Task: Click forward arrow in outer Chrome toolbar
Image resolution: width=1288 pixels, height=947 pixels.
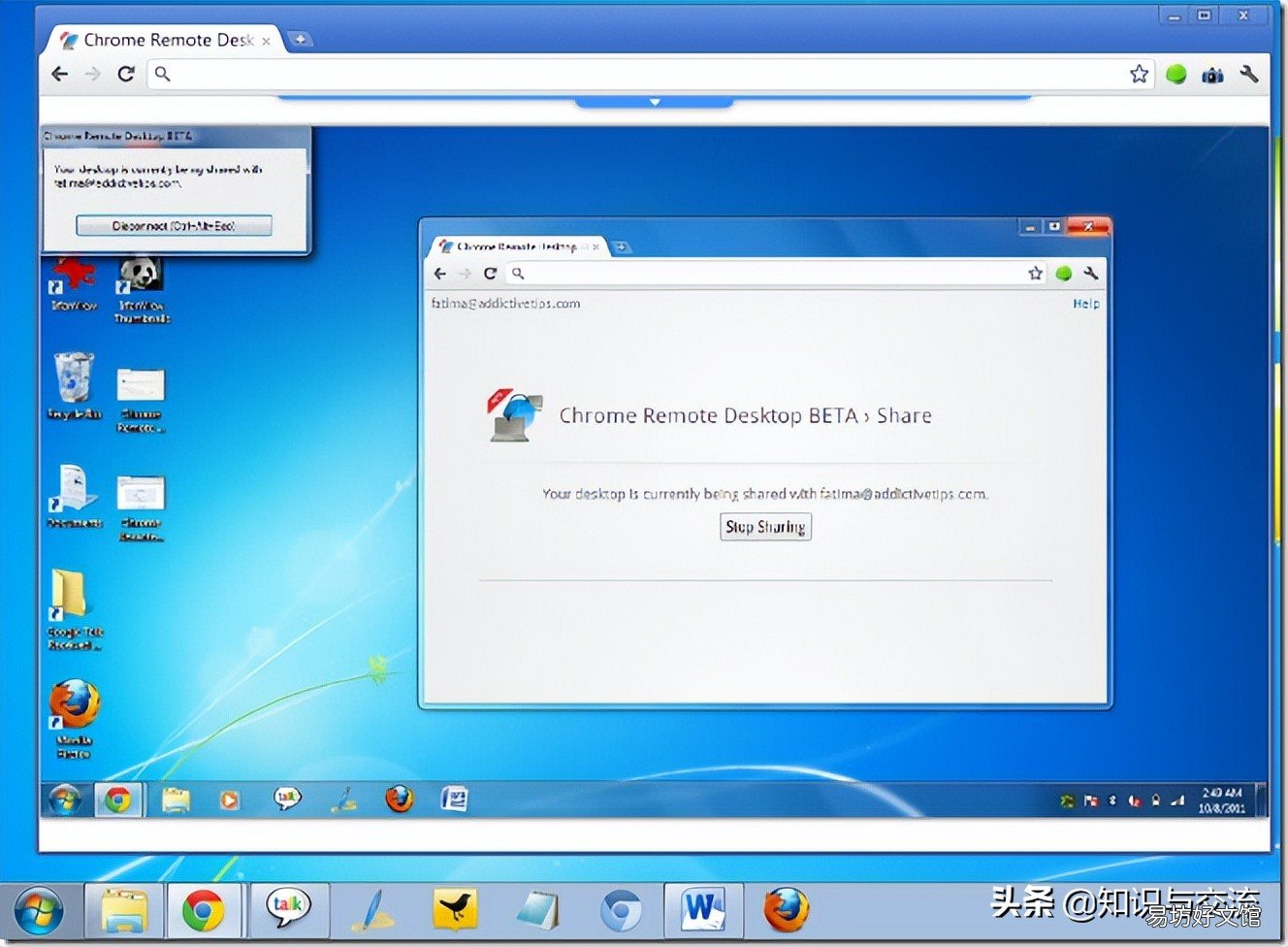Action: pyautogui.click(x=93, y=74)
